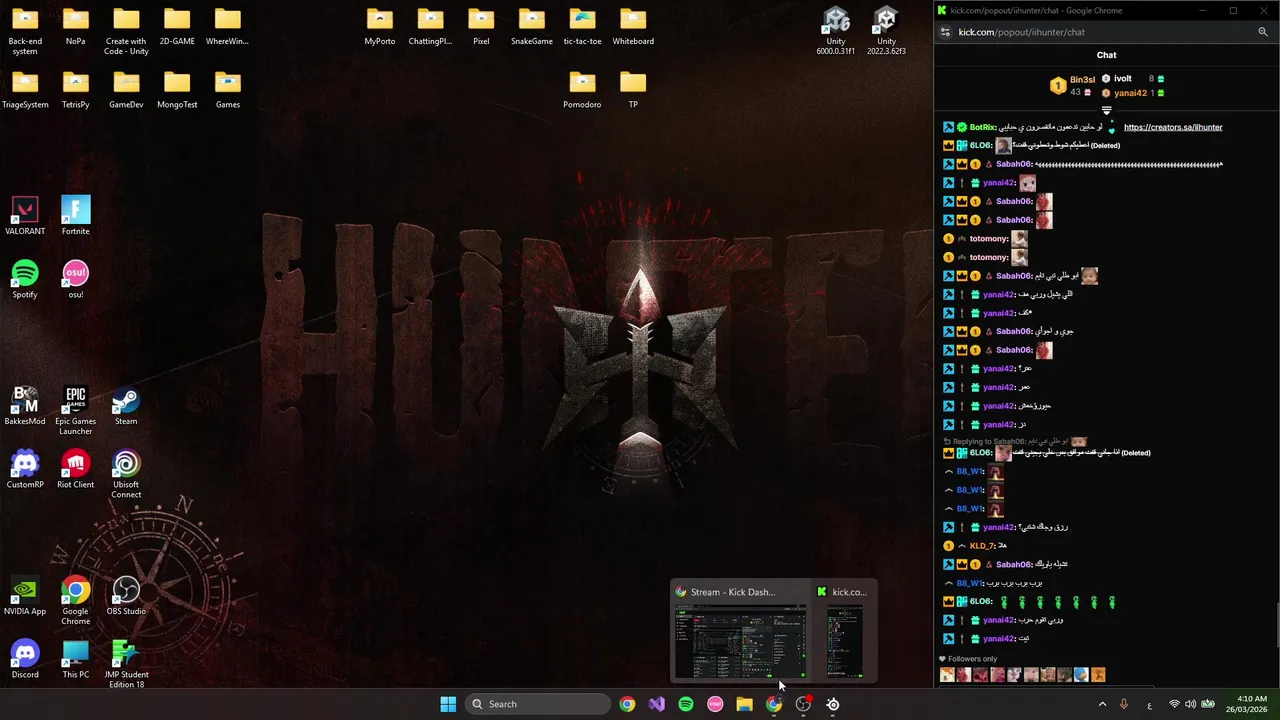Launch OBS Studio from the desktop

tap(126, 596)
